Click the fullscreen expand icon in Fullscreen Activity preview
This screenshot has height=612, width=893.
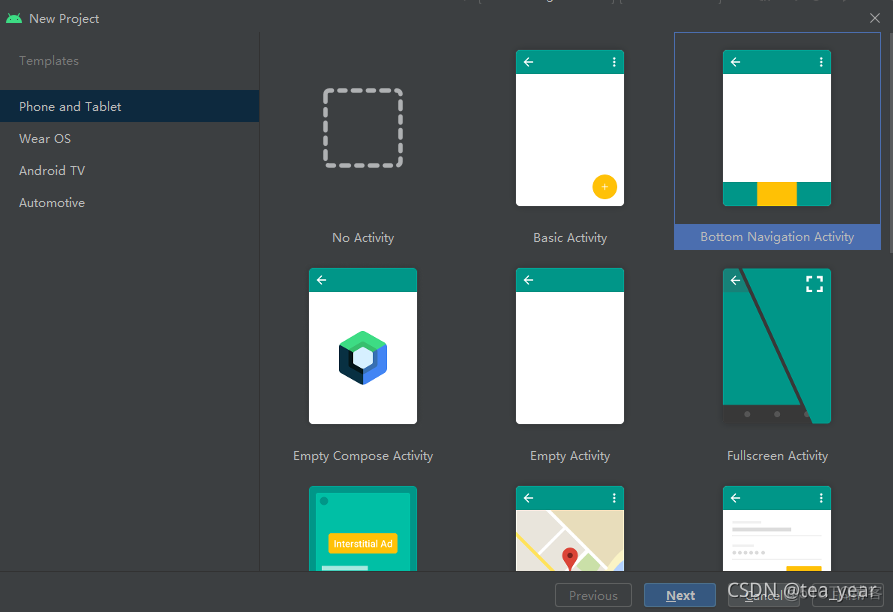(x=814, y=283)
